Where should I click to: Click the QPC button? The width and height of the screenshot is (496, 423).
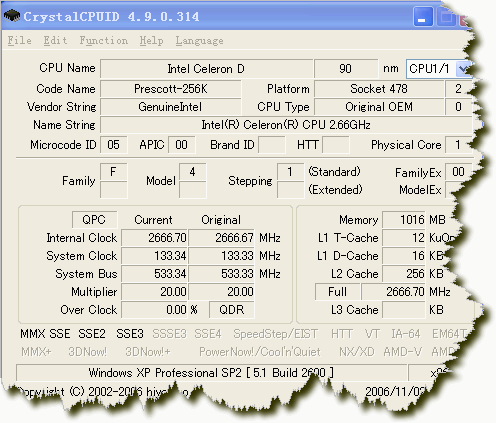click(x=94, y=220)
